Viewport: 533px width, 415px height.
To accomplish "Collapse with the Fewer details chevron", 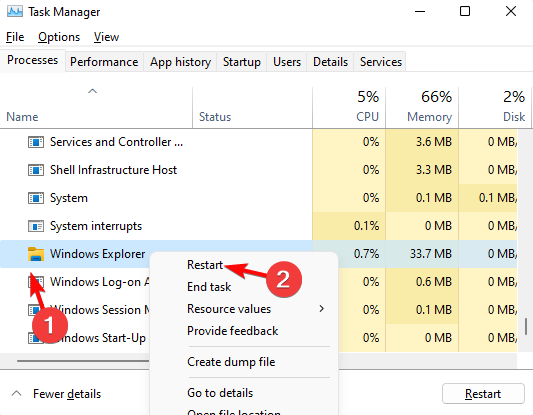I will pyautogui.click(x=16, y=394).
